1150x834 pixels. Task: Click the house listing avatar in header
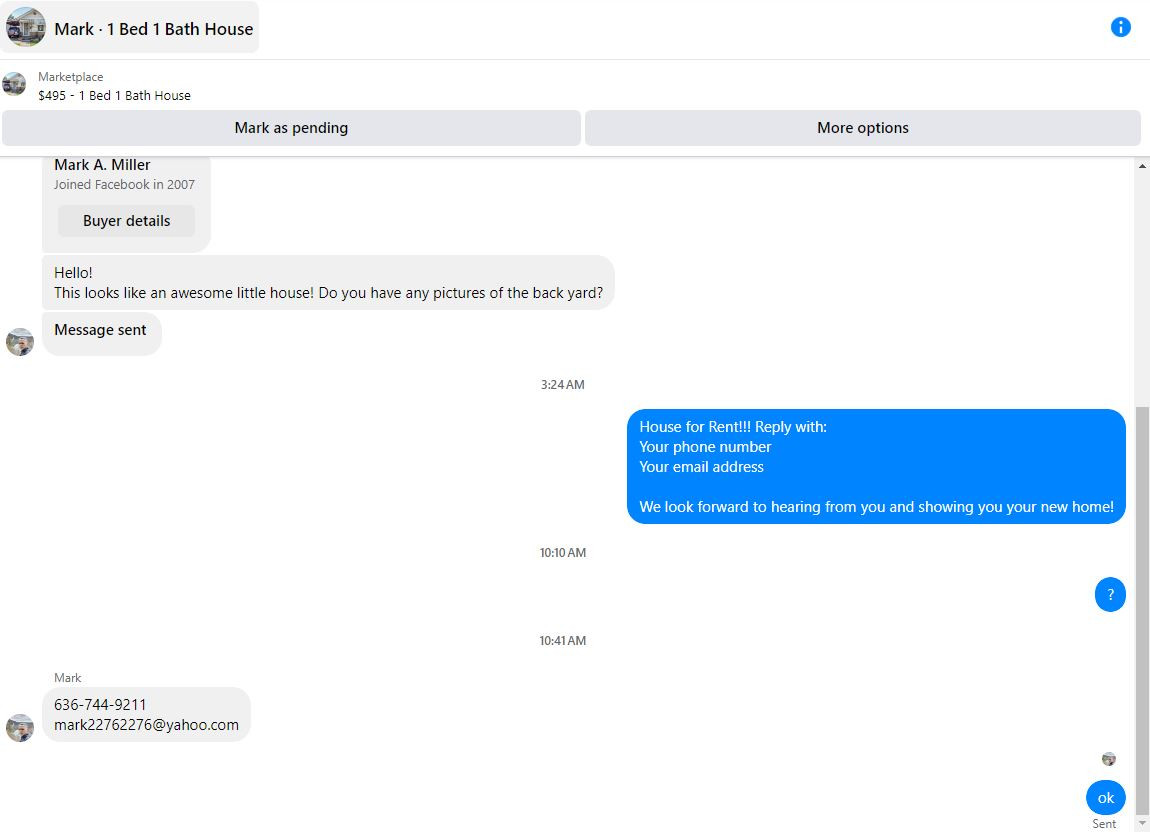pos(26,27)
